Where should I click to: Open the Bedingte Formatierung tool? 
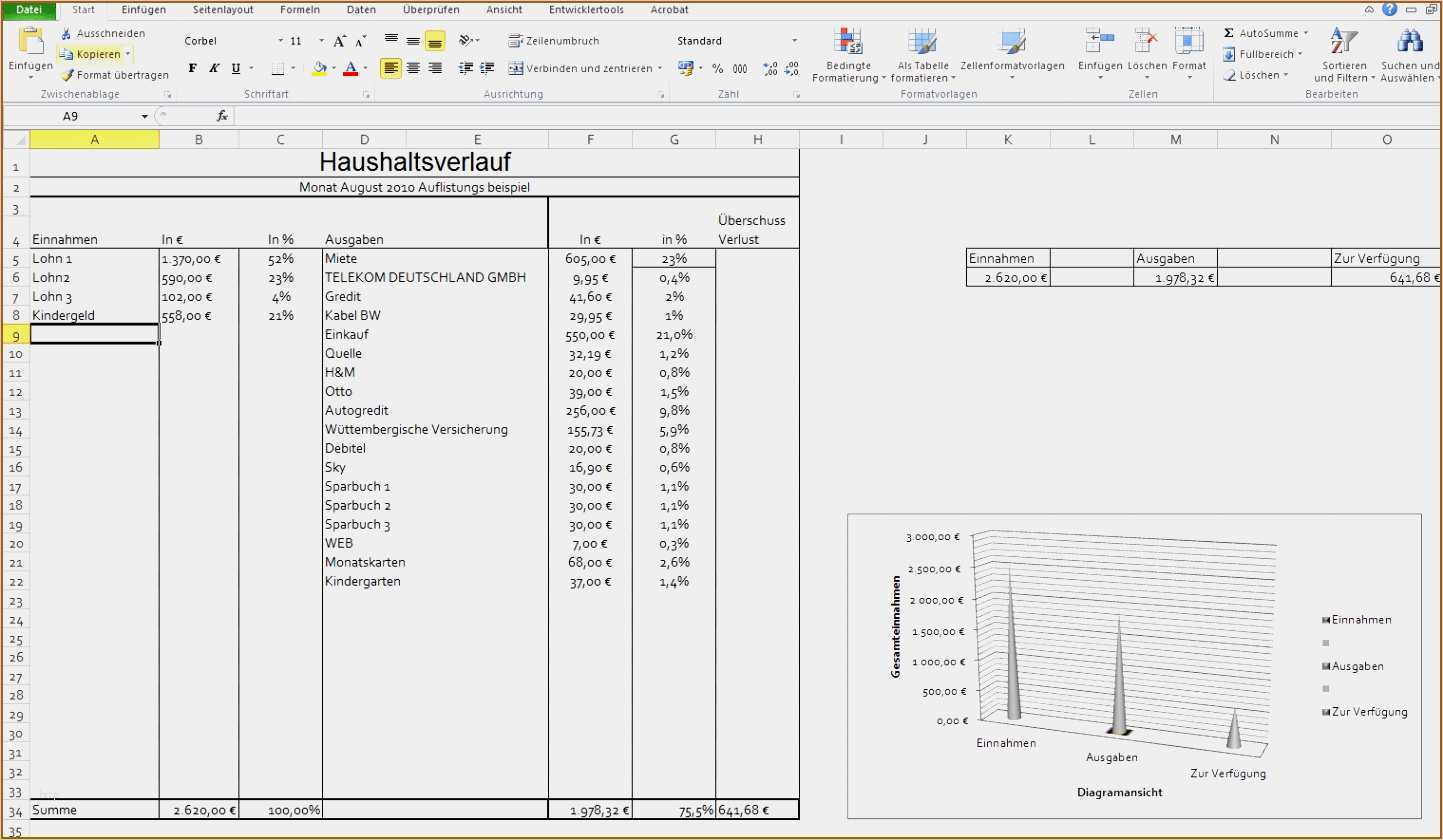[x=848, y=55]
